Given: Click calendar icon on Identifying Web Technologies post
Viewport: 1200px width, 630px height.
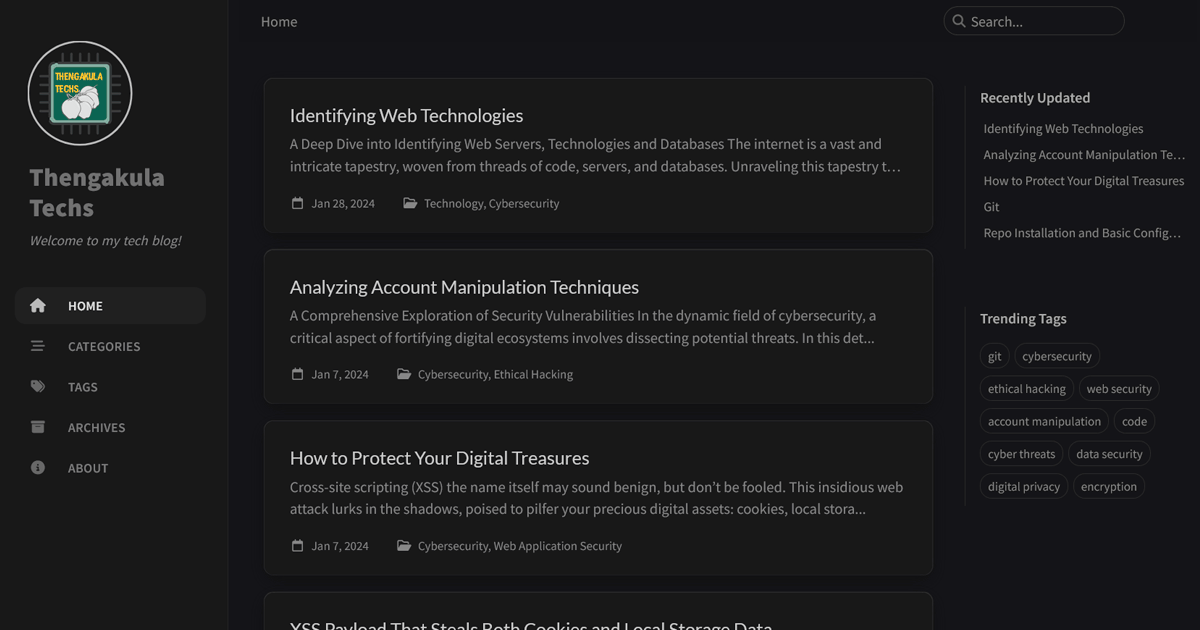Looking at the screenshot, I should [x=297, y=203].
